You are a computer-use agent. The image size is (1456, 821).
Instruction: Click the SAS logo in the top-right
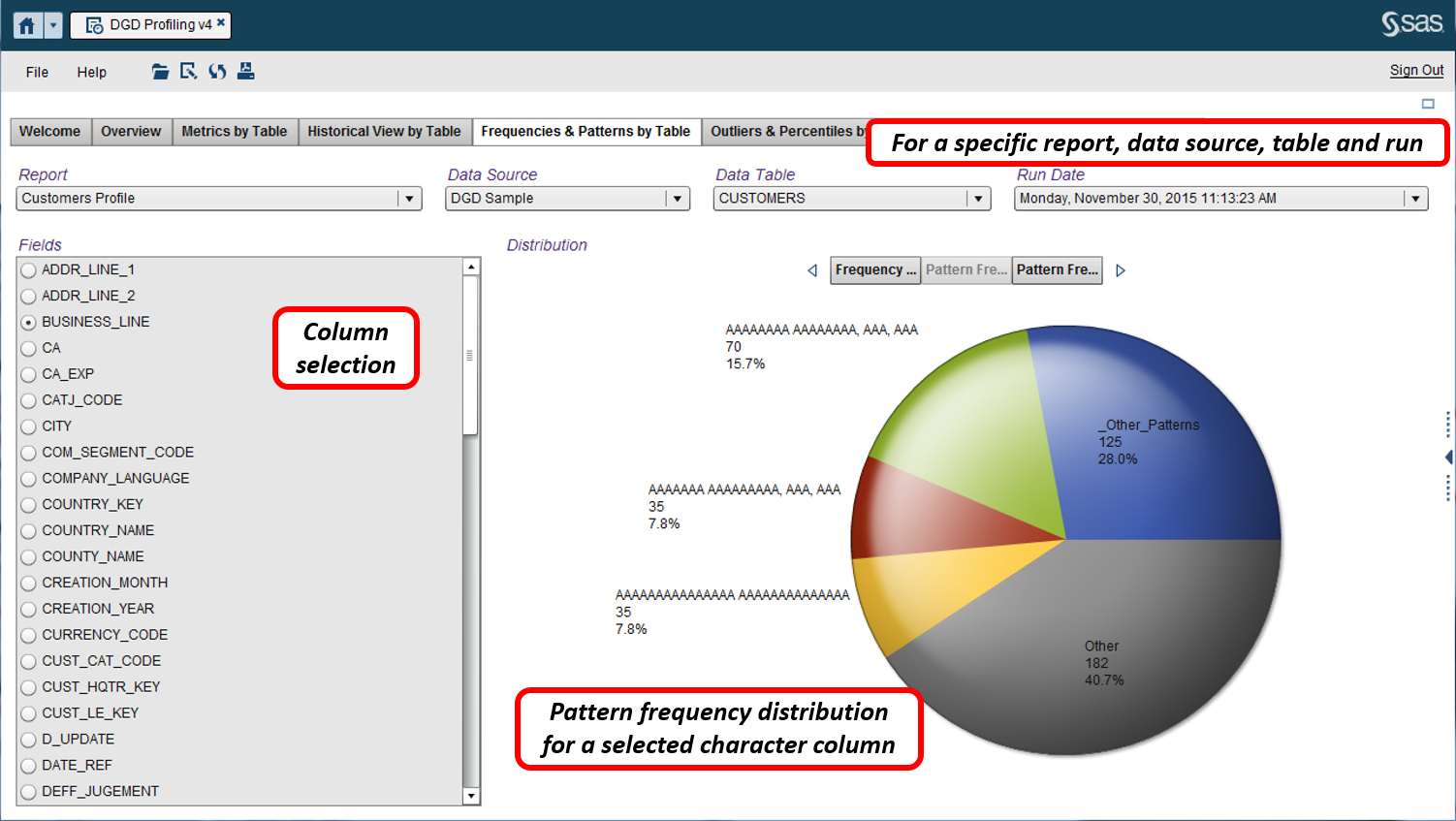click(1410, 23)
